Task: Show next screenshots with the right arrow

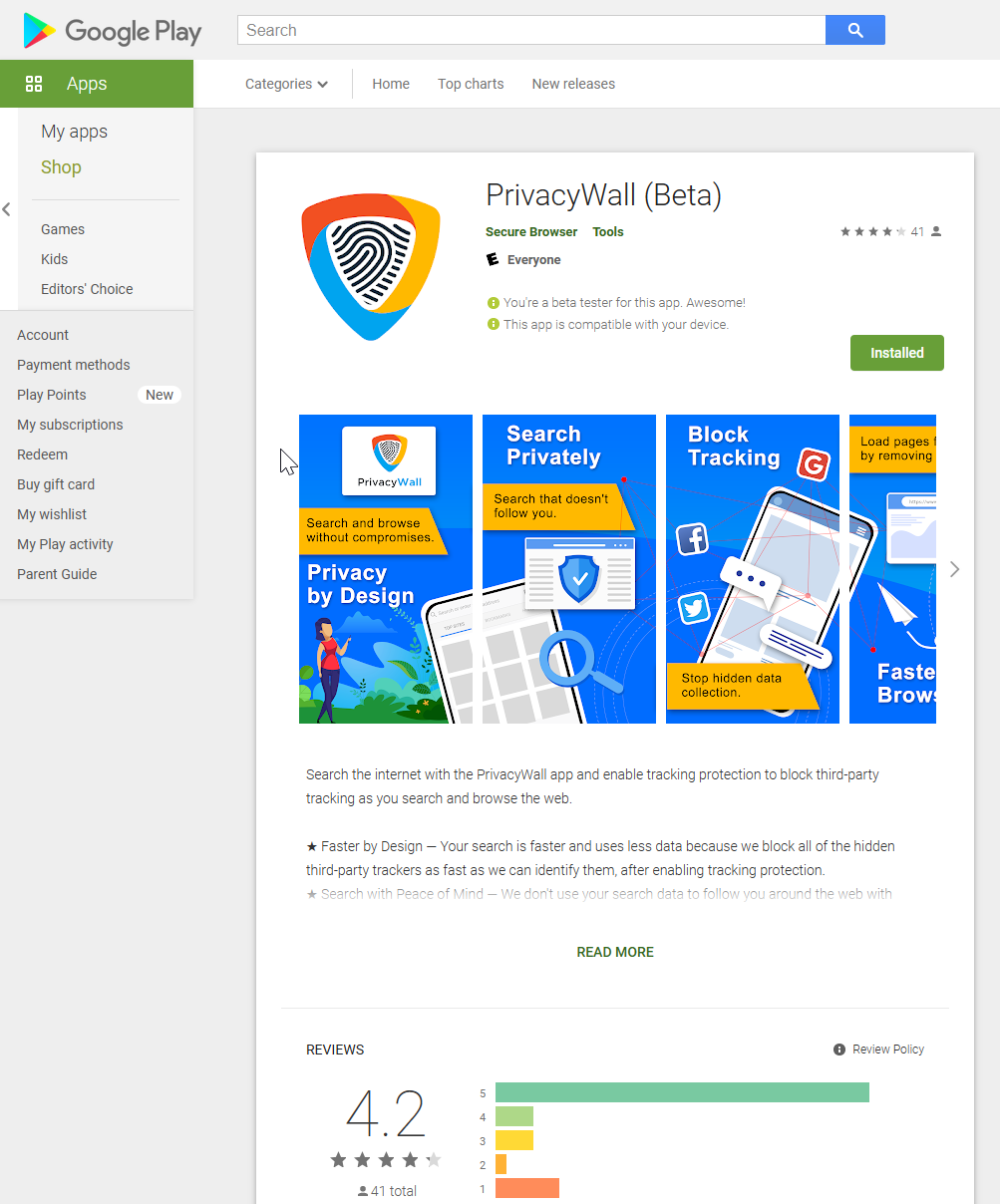Action: (954, 569)
